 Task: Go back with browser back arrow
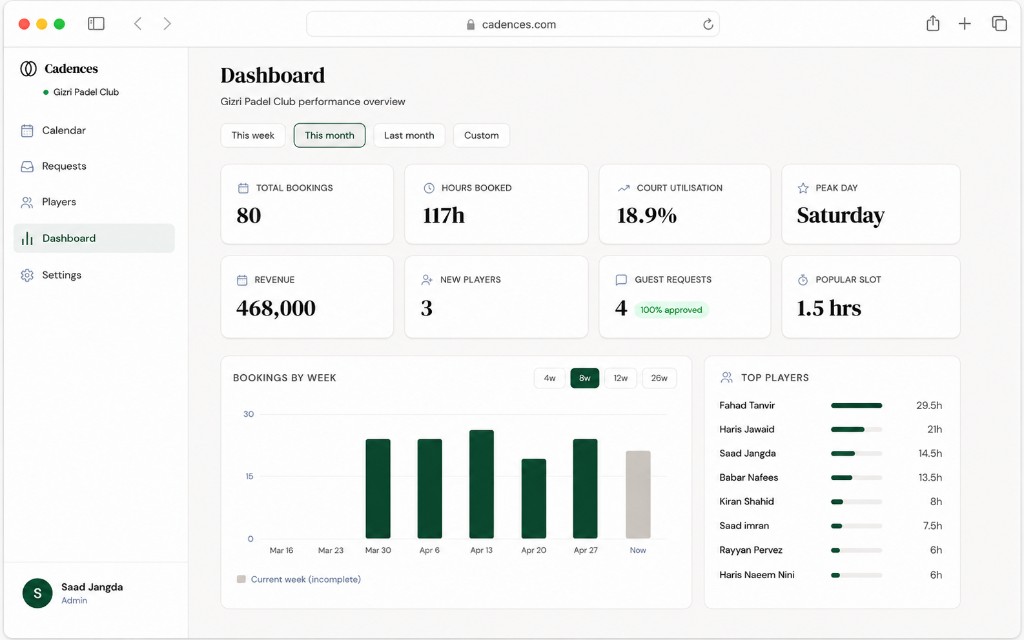(x=138, y=24)
